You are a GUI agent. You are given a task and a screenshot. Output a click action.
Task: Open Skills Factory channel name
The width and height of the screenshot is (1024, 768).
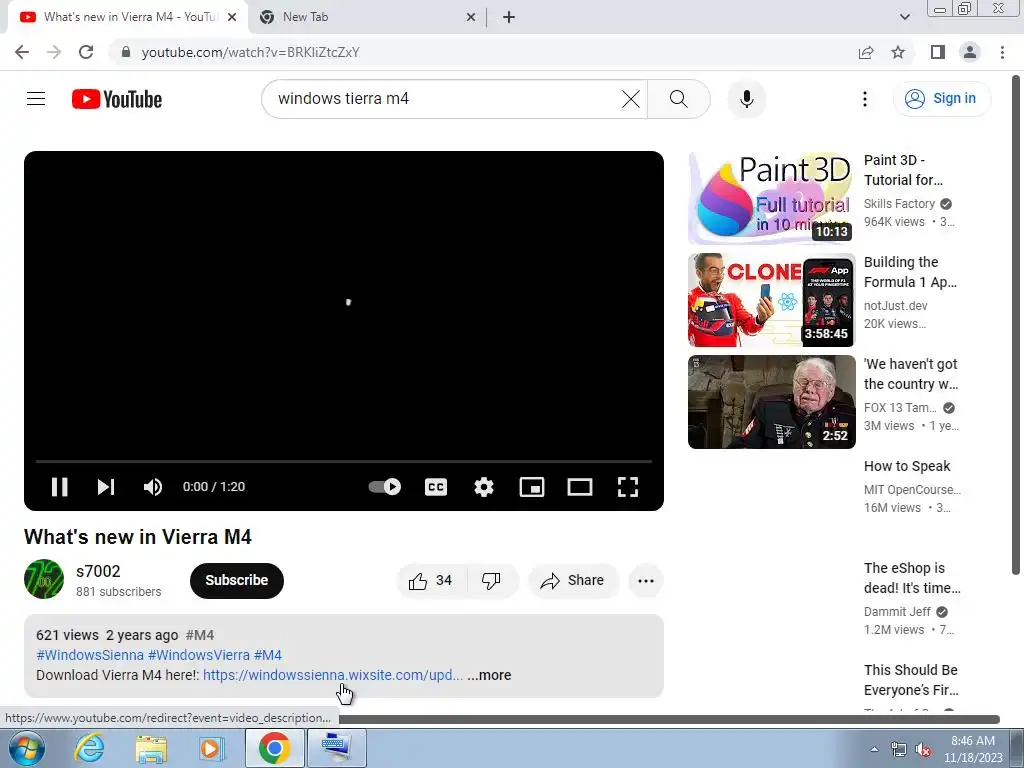click(x=899, y=204)
